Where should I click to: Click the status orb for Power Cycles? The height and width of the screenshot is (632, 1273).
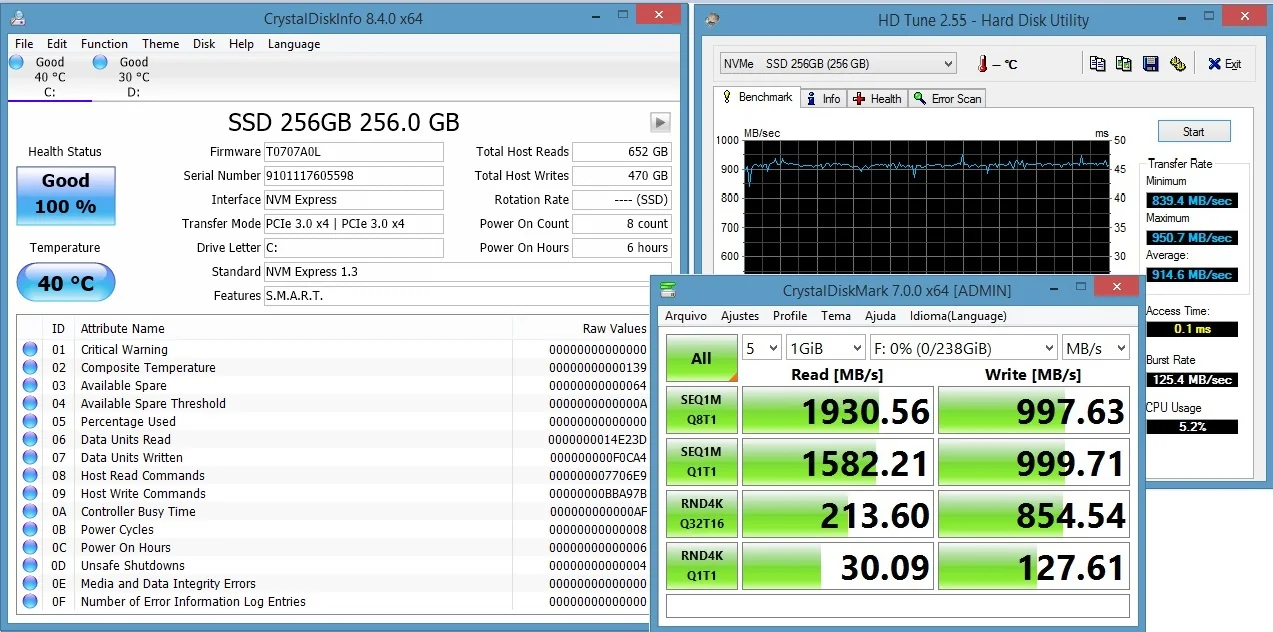30,530
